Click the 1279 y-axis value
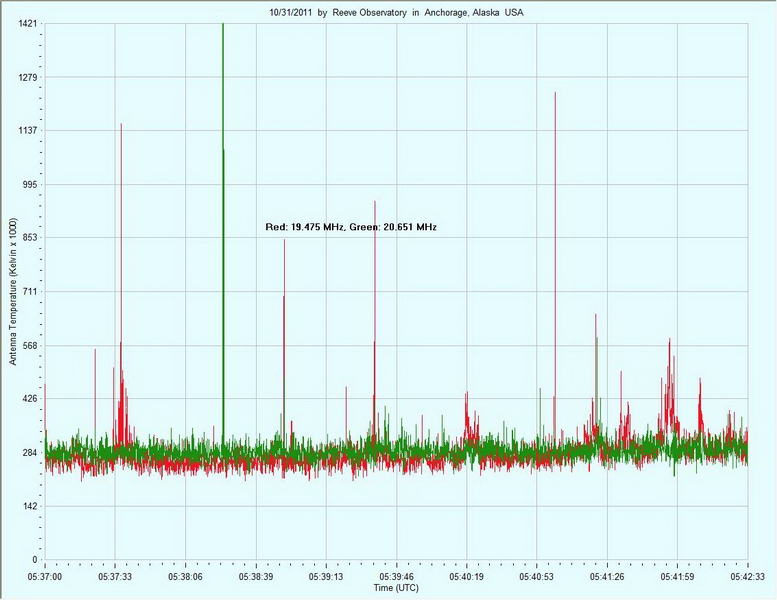Screen dimensions: 777x600 [28, 77]
